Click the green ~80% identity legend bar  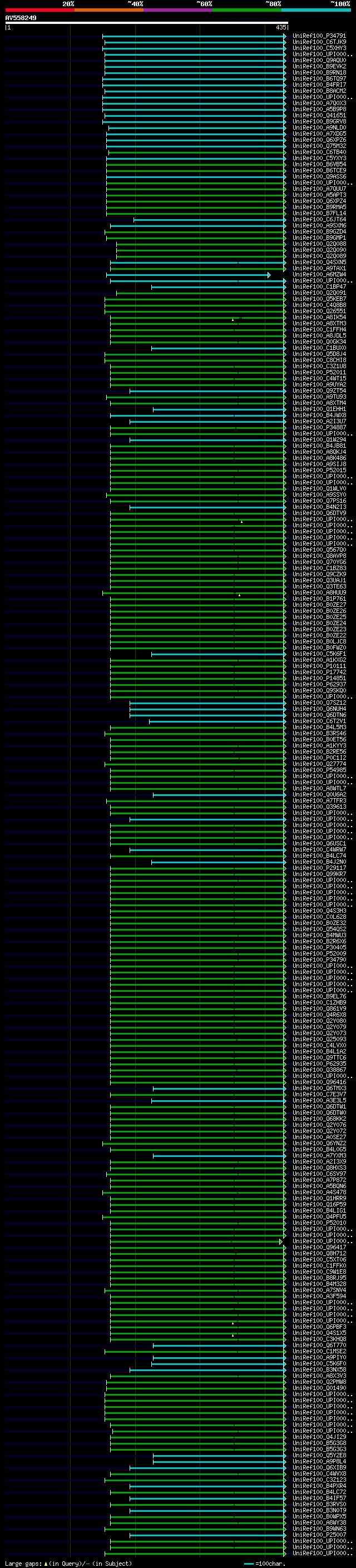pos(247,10)
